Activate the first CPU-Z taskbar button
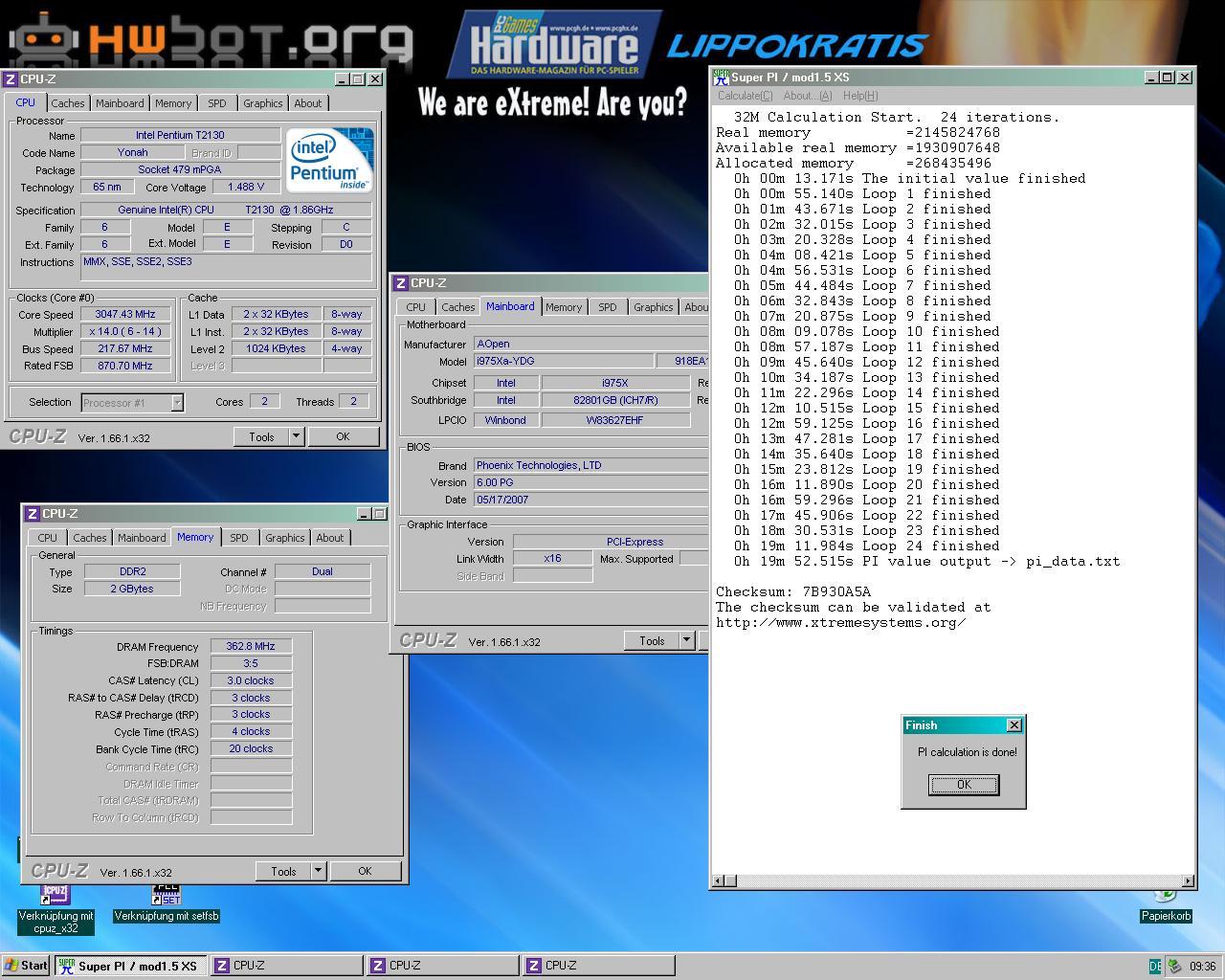Screen dimensions: 1225x980 (286, 966)
